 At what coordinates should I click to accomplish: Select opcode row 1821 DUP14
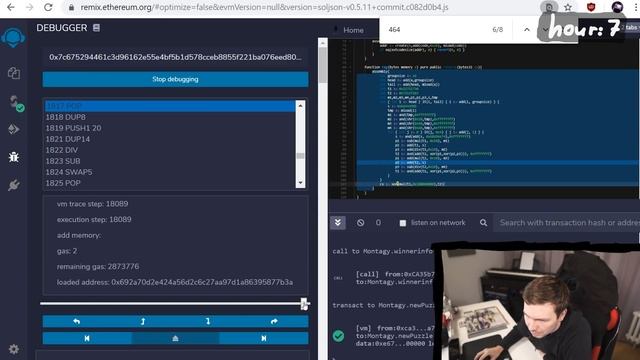pyautogui.click(x=169, y=139)
